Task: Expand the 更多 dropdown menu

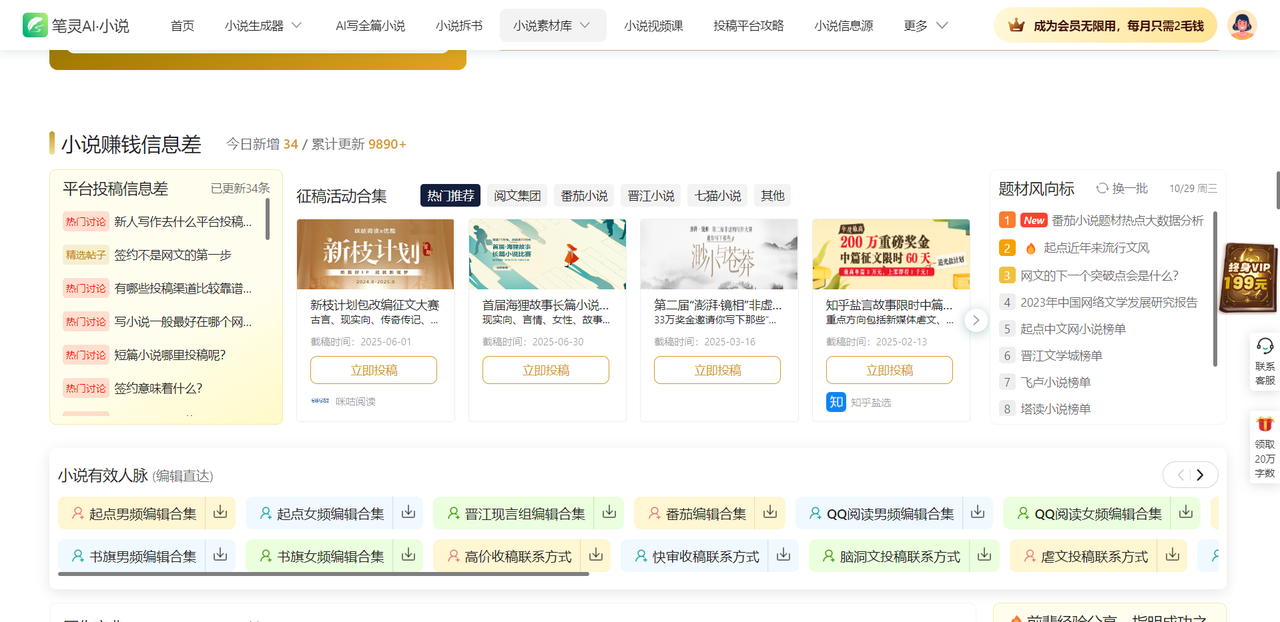Action: 942,25
